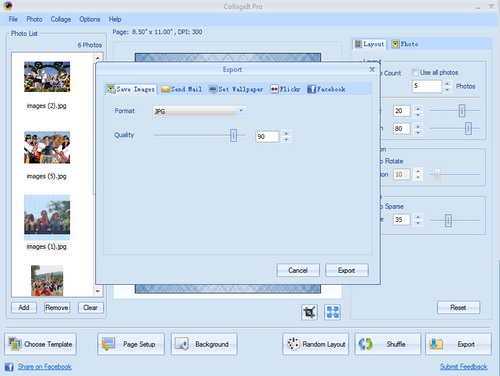The width and height of the screenshot is (500, 376).
Task: Open the Save Images tab in Export dialog
Action: 131,89
